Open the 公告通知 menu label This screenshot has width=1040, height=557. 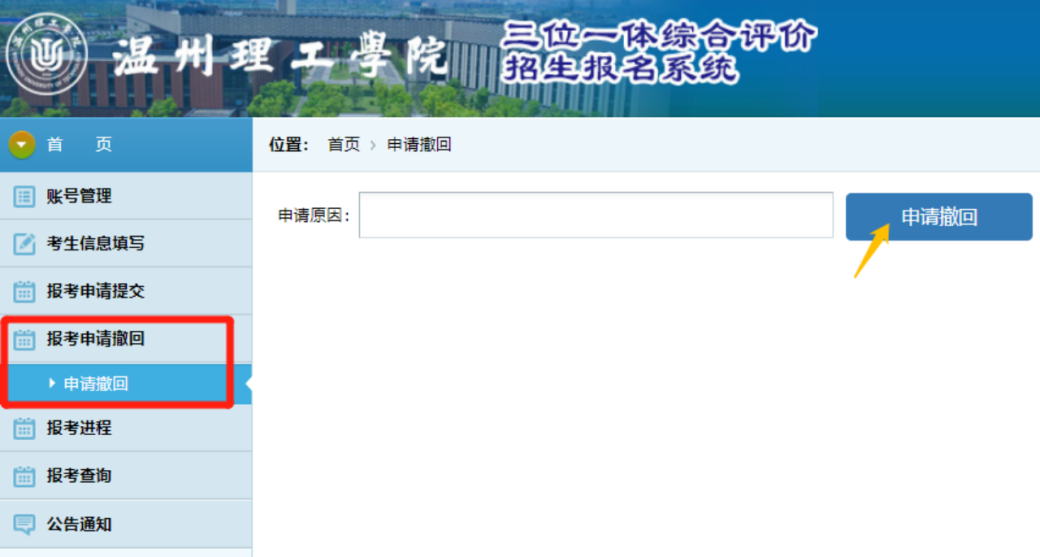pos(79,524)
